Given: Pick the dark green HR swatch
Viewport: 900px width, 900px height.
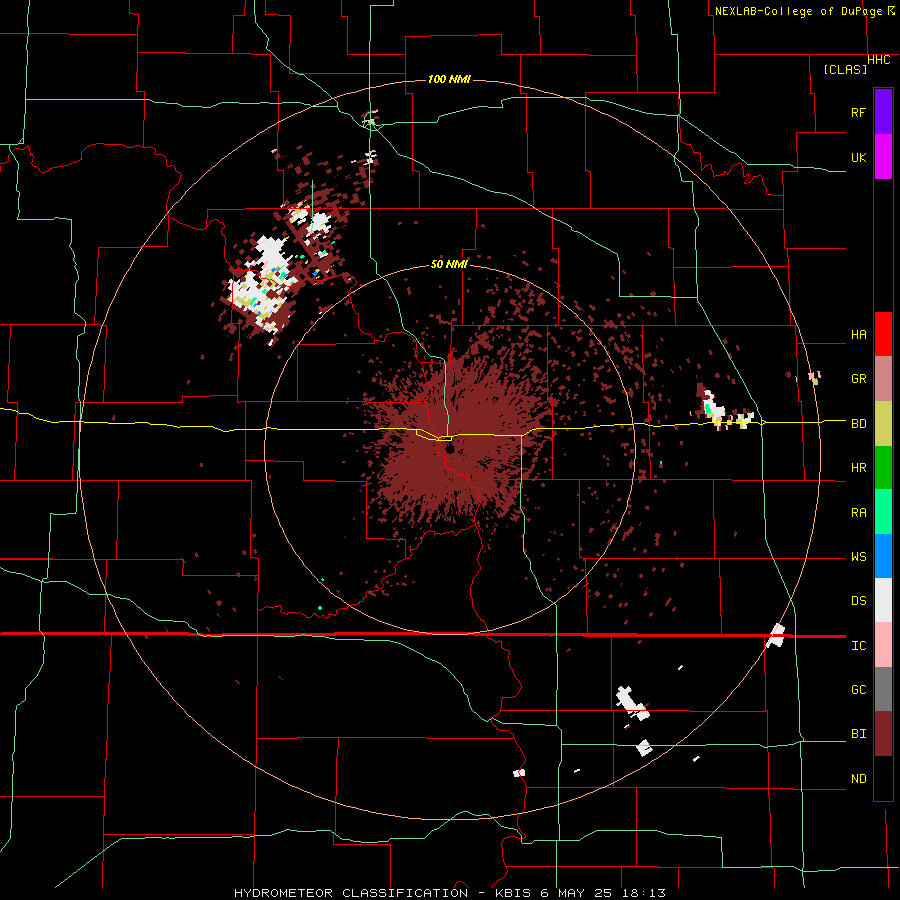Looking at the screenshot, I should 883,468.
